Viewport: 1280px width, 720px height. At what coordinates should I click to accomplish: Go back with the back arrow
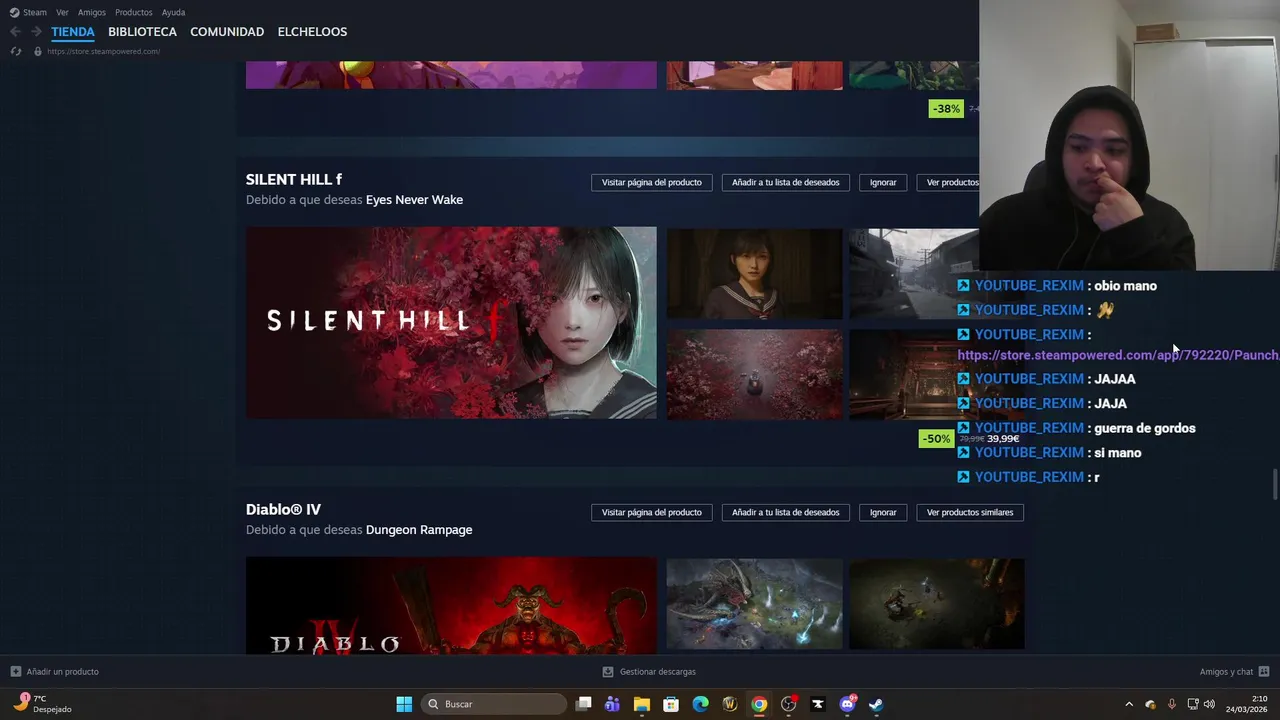point(15,32)
